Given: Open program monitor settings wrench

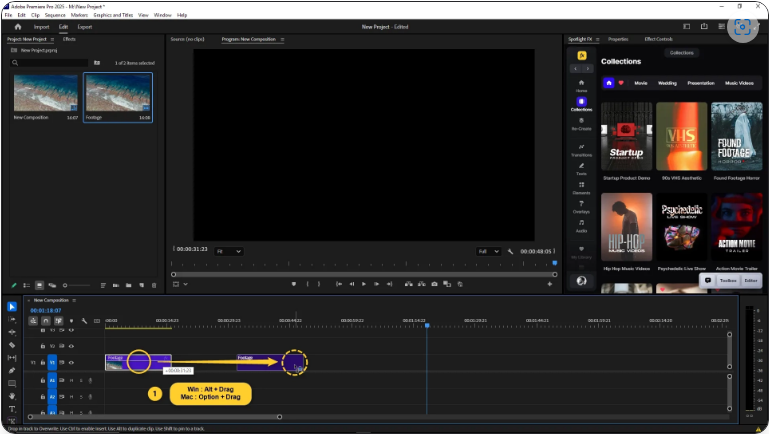Looking at the screenshot, I should (x=510, y=251).
